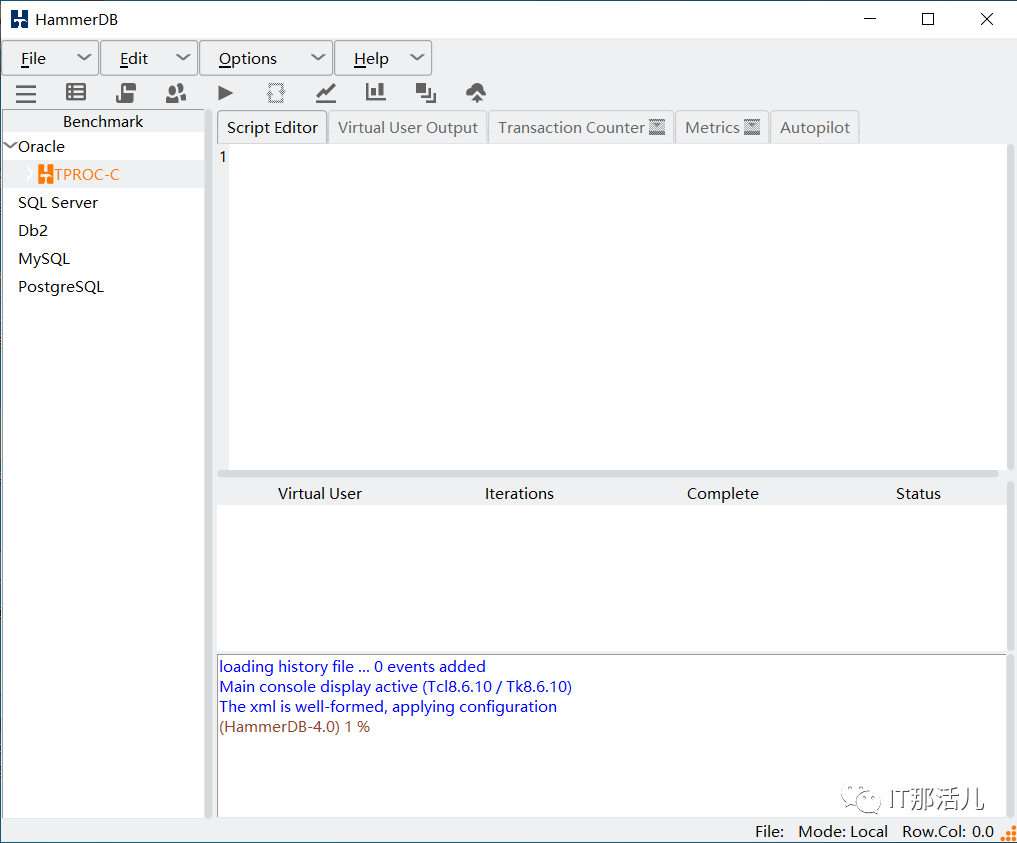The width and height of the screenshot is (1017, 843).
Task: Click the orange TPROC-C hammer icon
Action: [x=45, y=174]
